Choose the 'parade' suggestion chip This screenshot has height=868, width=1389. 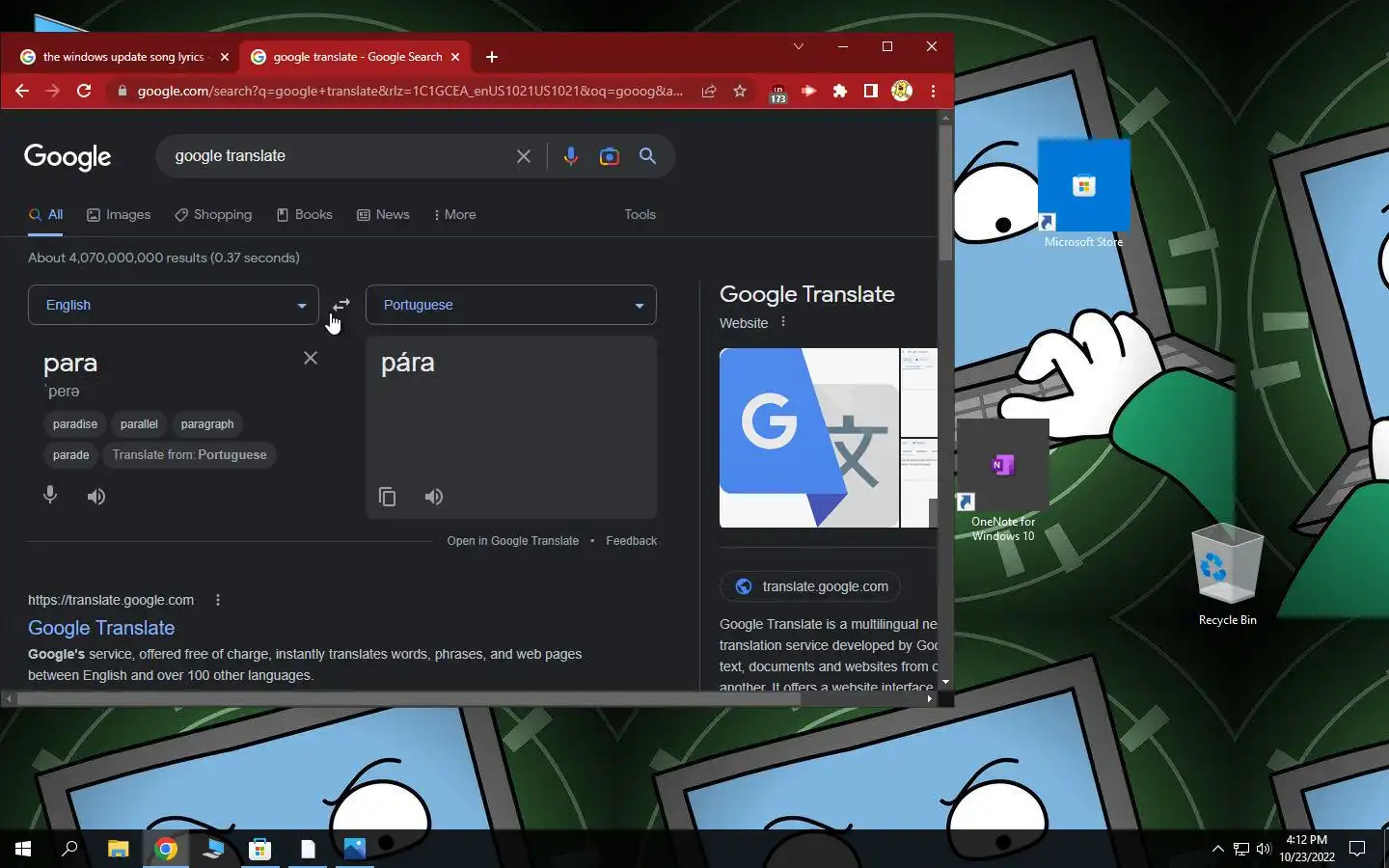[70, 455]
